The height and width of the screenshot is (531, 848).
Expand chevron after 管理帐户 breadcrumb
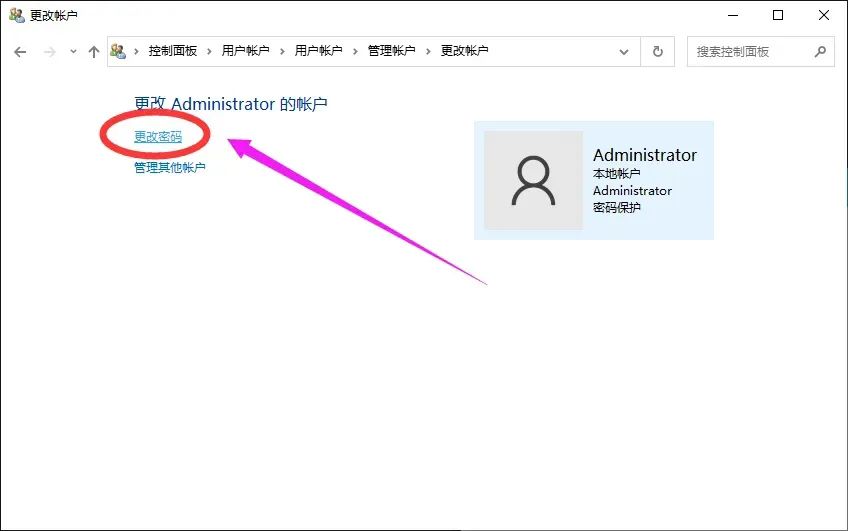point(428,51)
